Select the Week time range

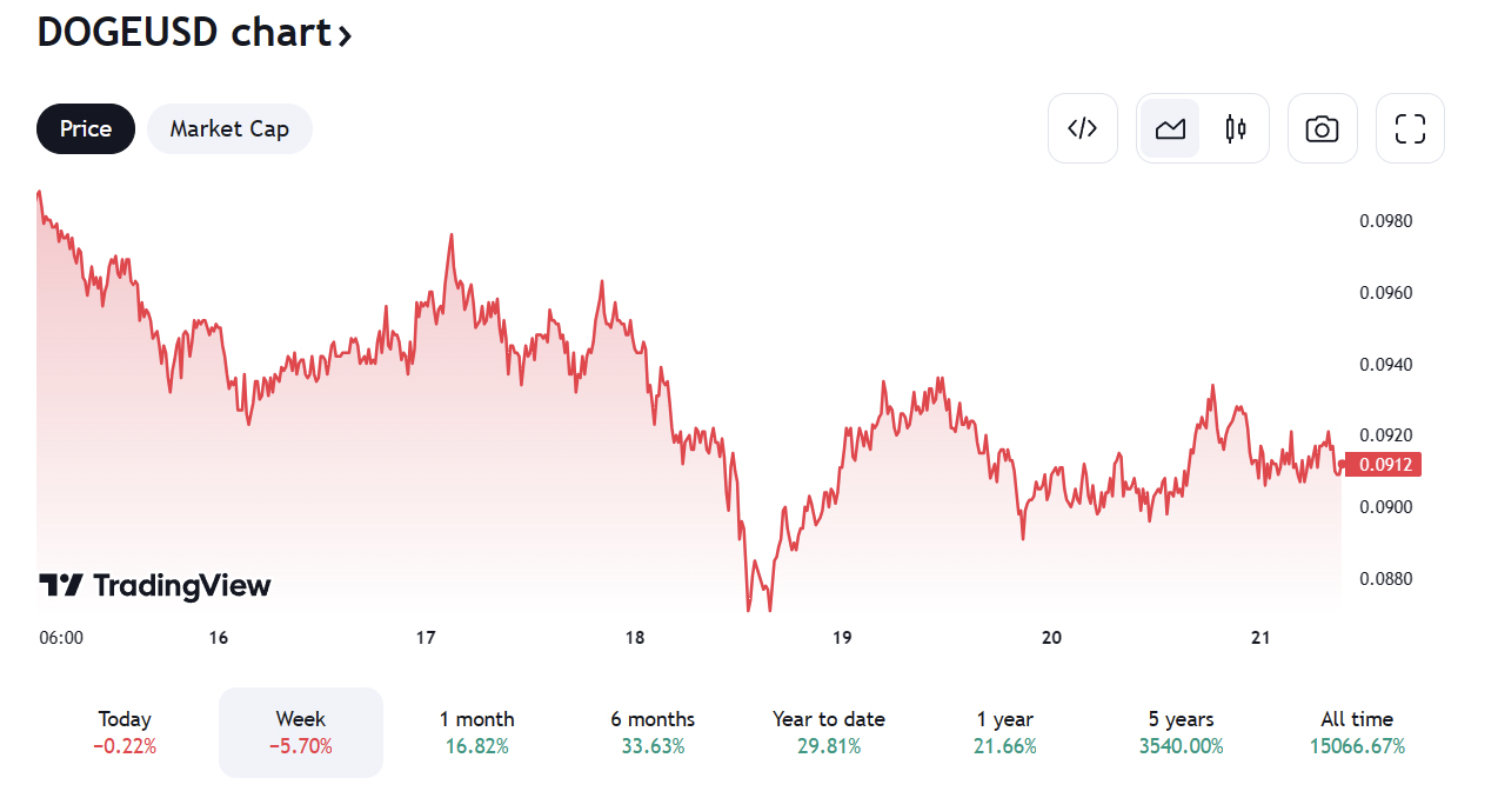coord(301,732)
